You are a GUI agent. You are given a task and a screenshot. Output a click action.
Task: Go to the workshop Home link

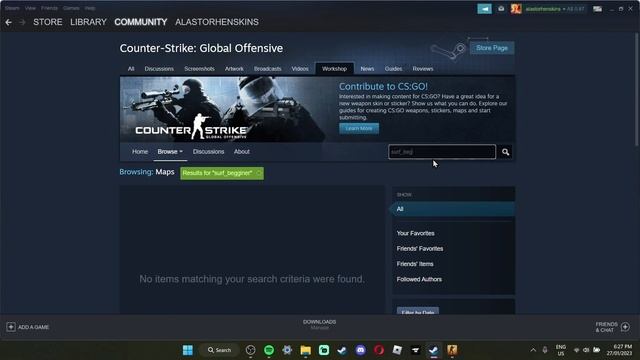(x=140, y=151)
